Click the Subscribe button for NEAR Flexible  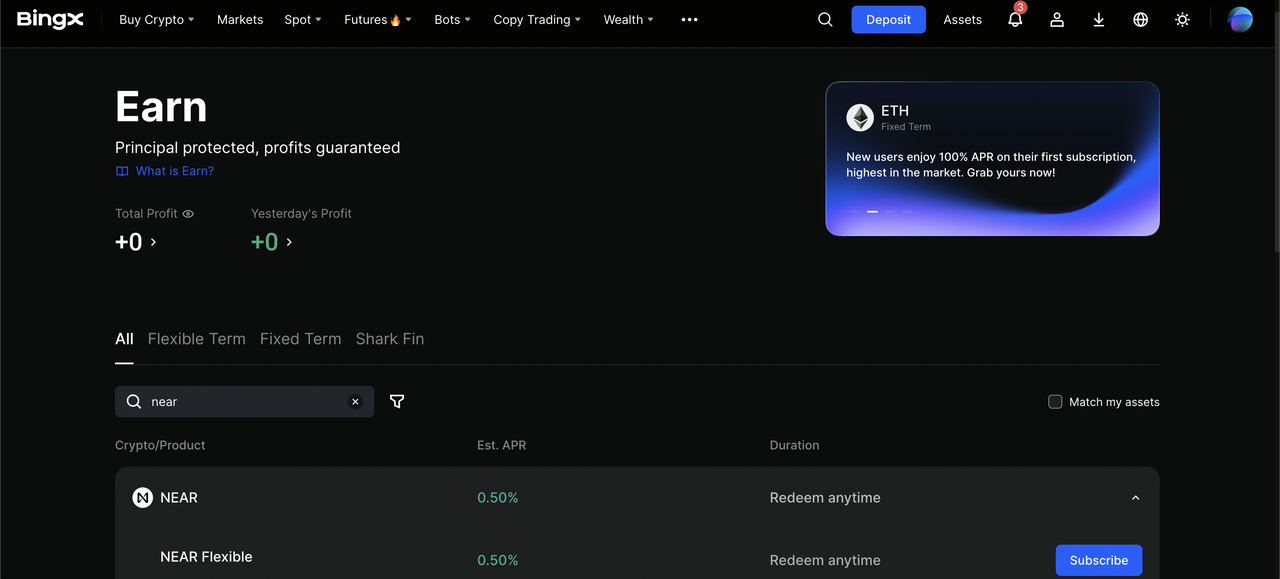pyautogui.click(x=1098, y=560)
